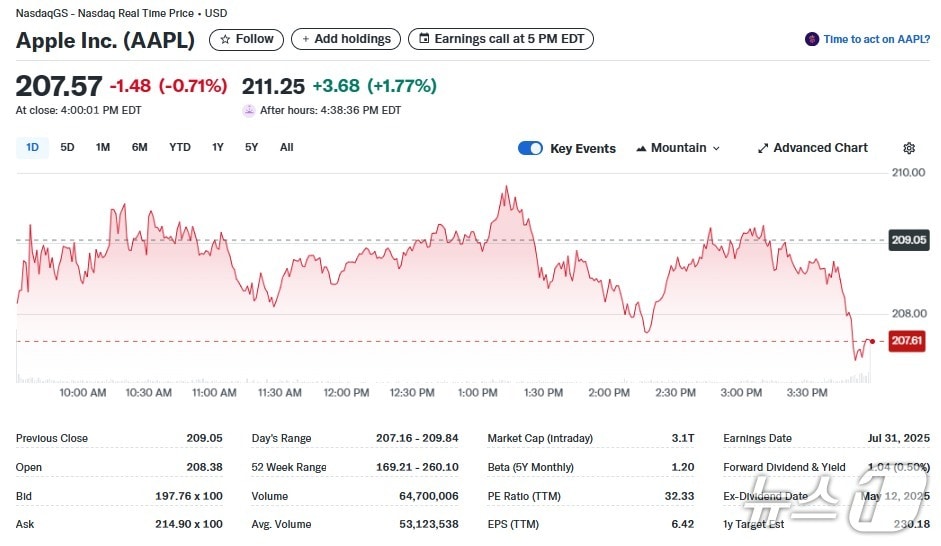Show All-time chart range
This screenshot has width=941, height=546.
point(286,148)
